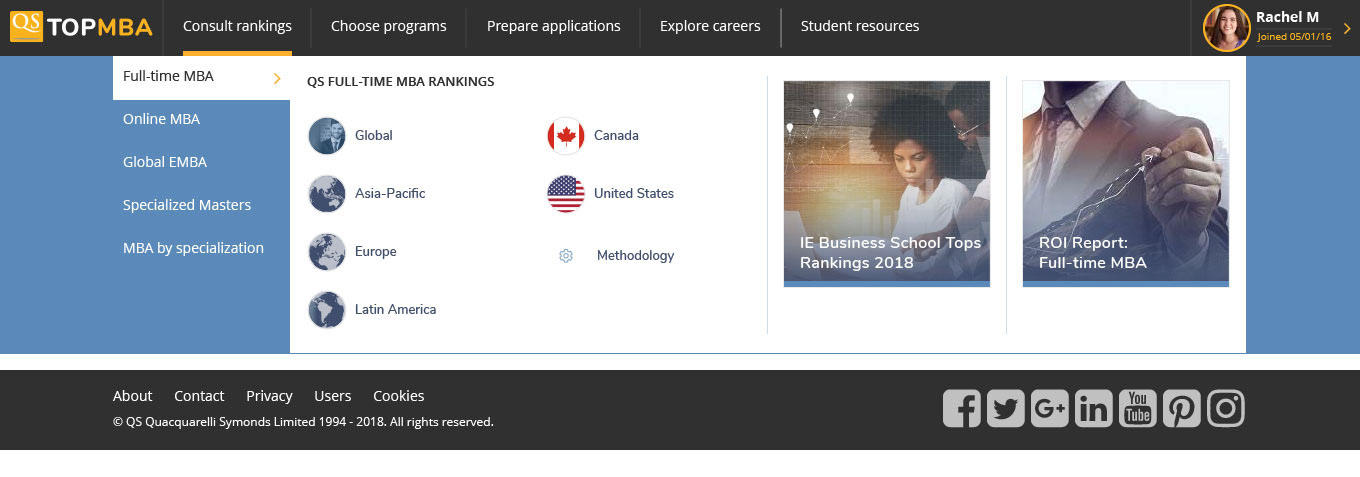Image resolution: width=1360 pixels, height=477 pixels.
Task: Expand the user menu arrow beside Rachel M
Action: point(1347,28)
